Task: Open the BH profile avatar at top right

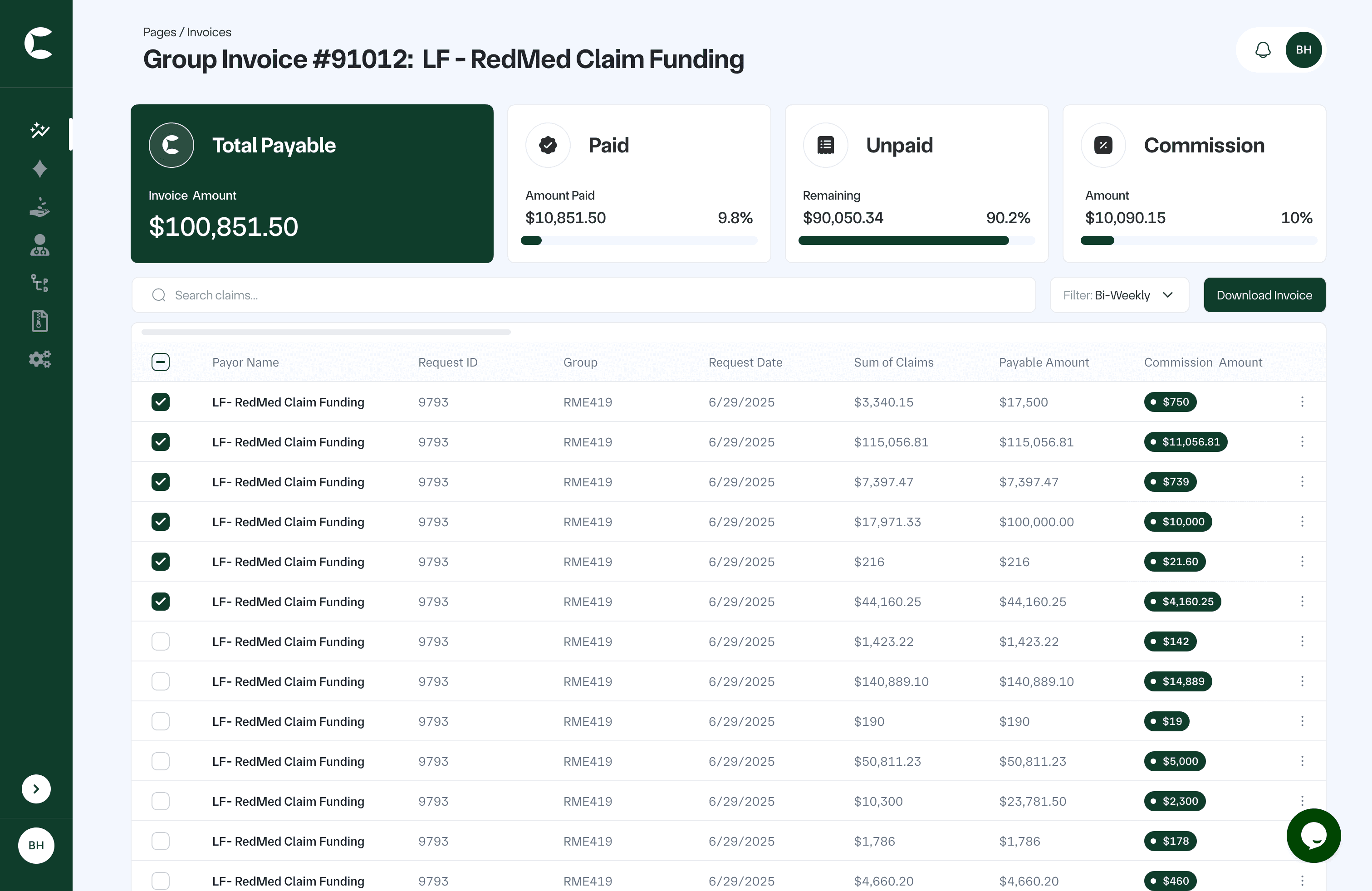Action: click(1303, 50)
